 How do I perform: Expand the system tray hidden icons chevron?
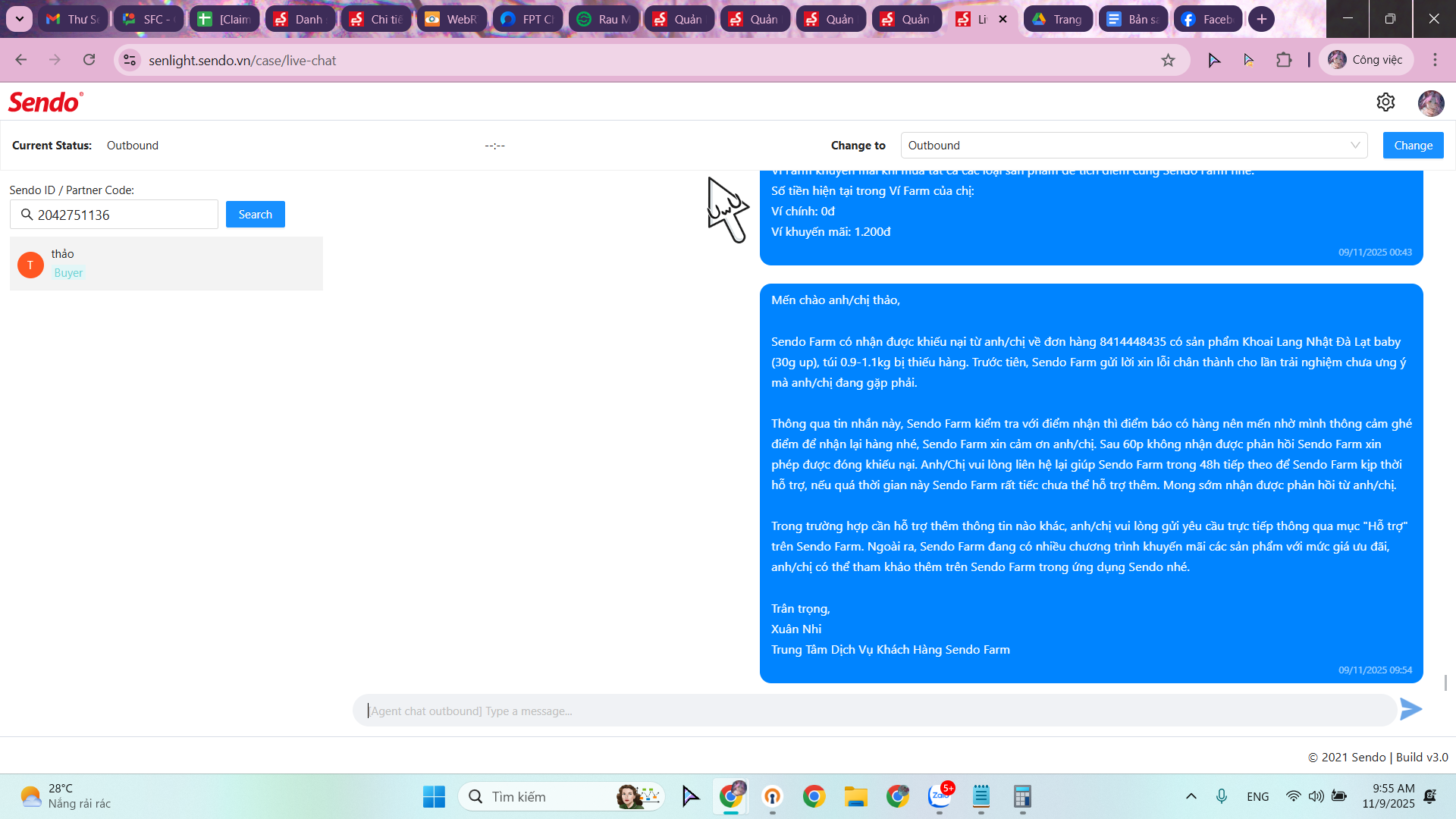1191,796
